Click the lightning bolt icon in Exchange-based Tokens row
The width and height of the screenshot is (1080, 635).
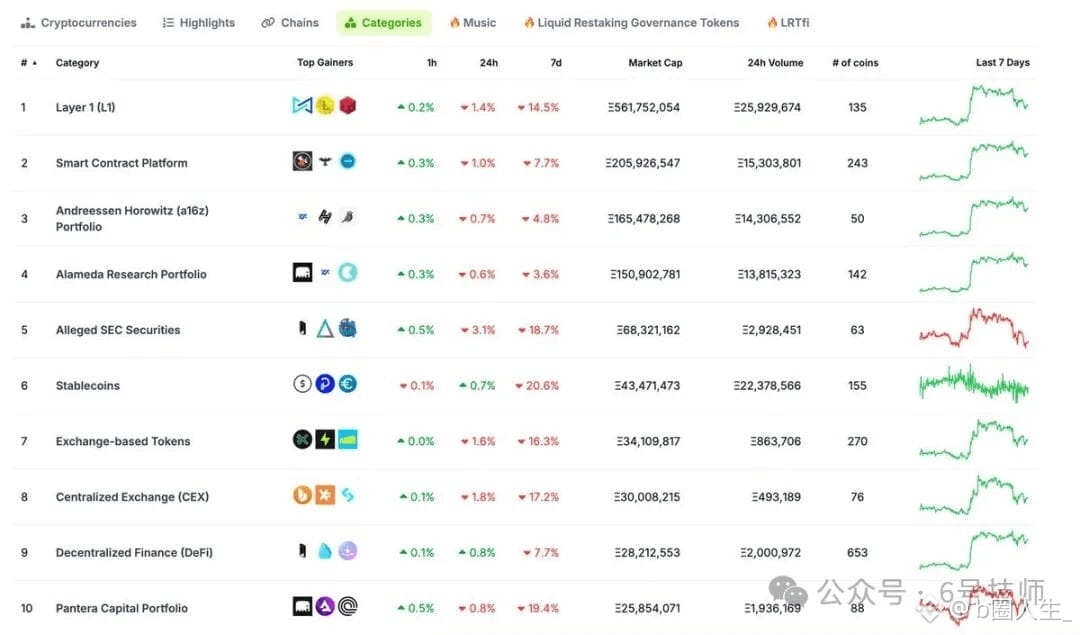[x=325, y=440]
